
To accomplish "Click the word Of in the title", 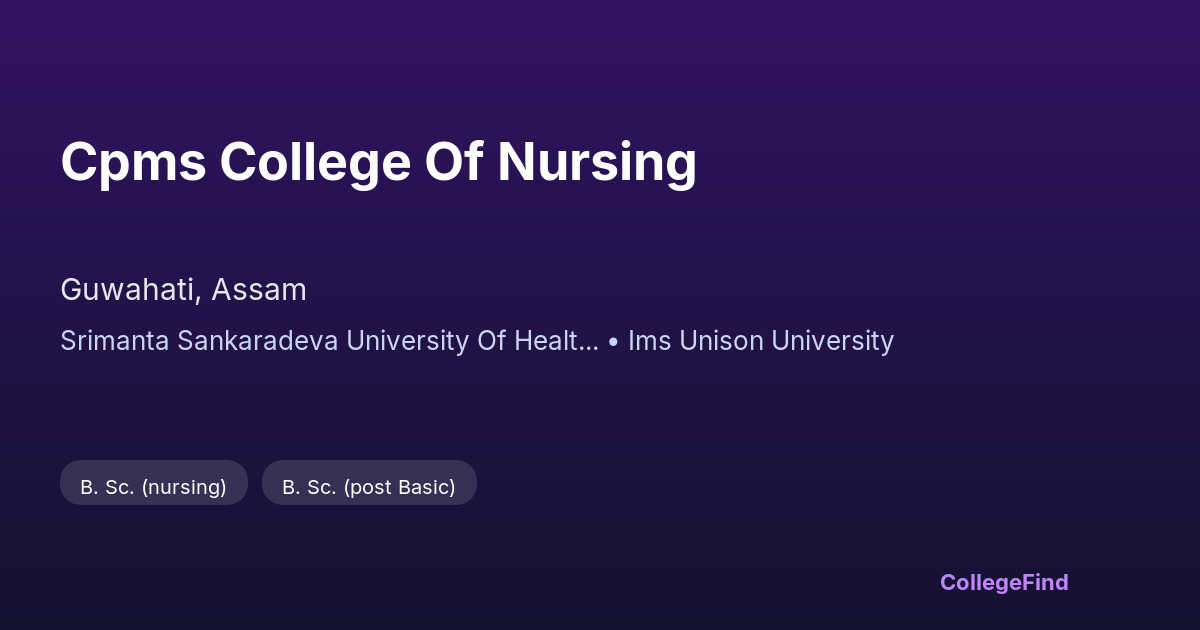I will pyautogui.click(x=453, y=162).
